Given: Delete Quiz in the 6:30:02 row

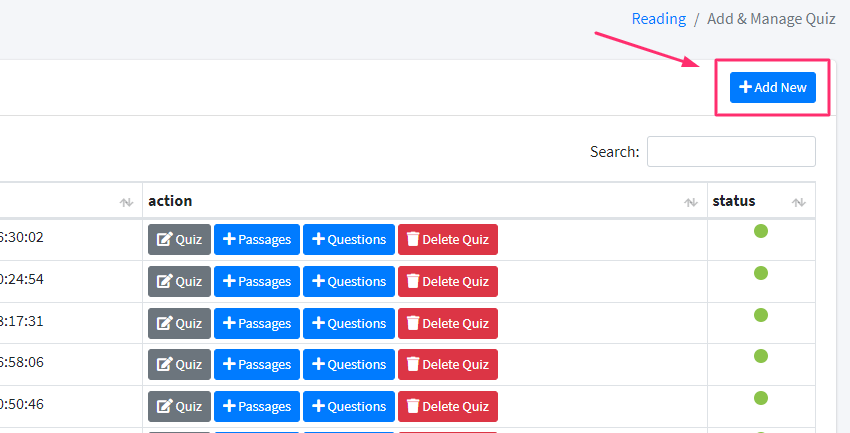Looking at the screenshot, I should (448, 240).
